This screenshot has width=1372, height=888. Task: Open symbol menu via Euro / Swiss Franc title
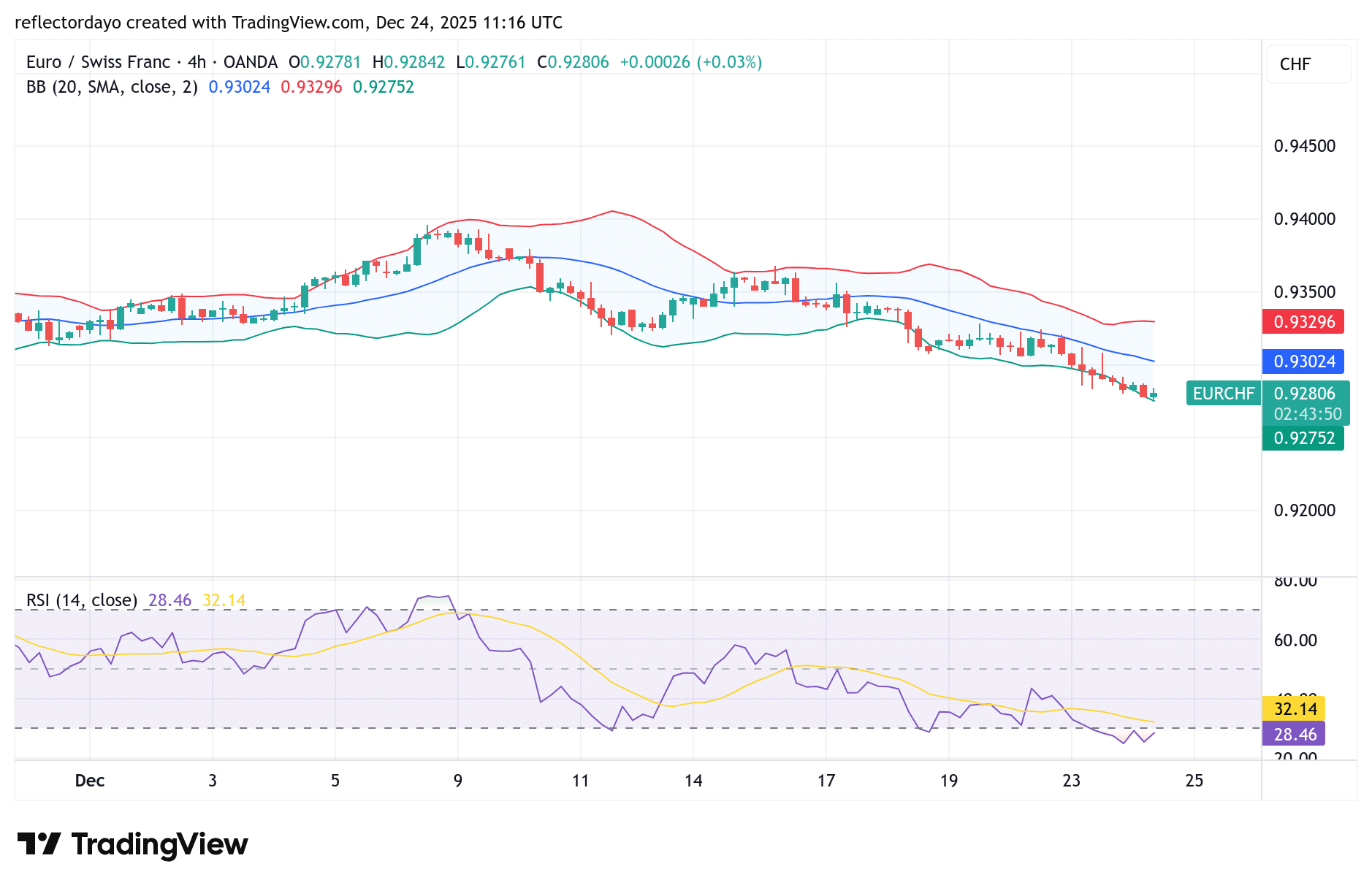[x=101, y=62]
